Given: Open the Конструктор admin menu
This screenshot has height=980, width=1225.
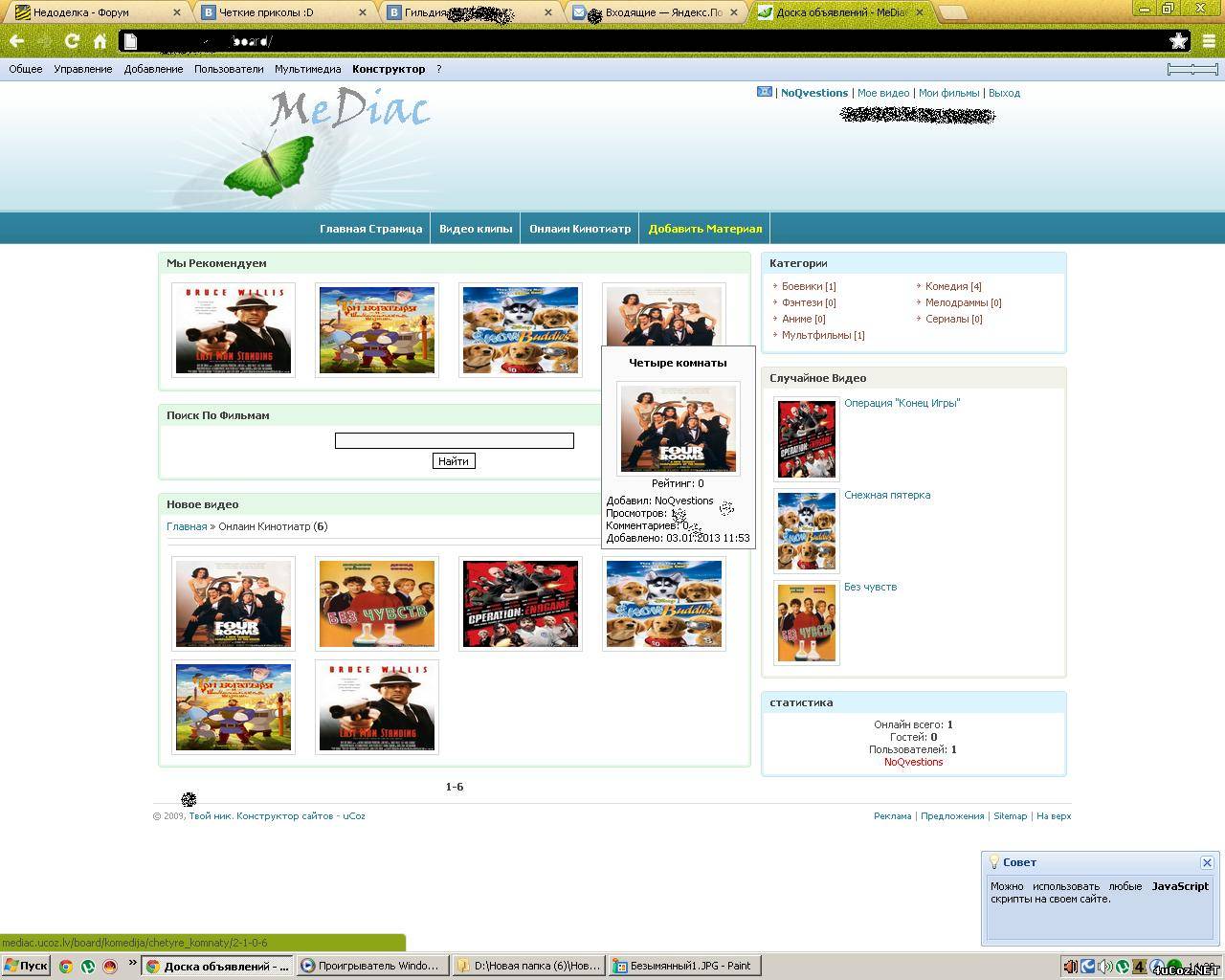Looking at the screenshot, I should coord(389,69).
